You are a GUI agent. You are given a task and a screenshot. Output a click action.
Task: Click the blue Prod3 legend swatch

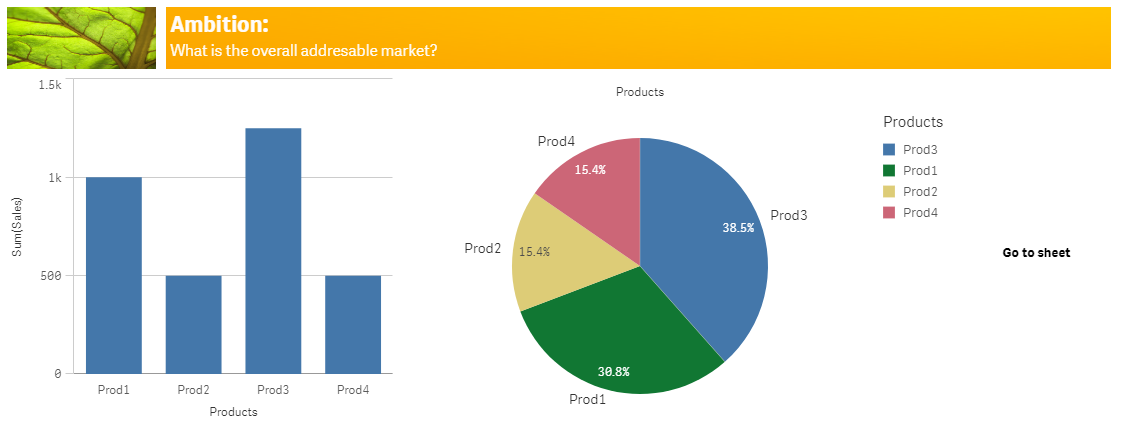(889, 149)
